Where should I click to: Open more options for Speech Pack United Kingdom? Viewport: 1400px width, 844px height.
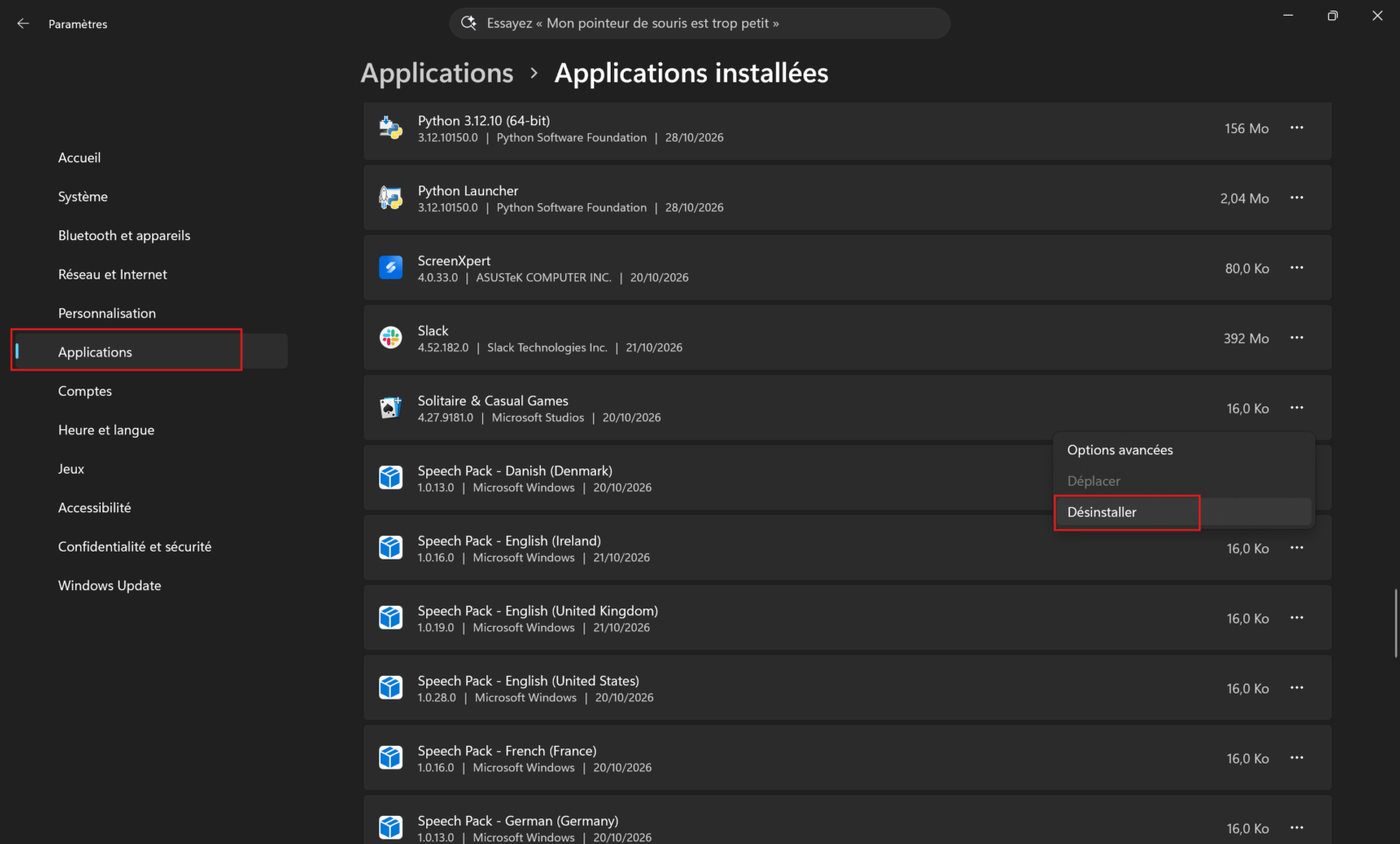(1297, 618)
